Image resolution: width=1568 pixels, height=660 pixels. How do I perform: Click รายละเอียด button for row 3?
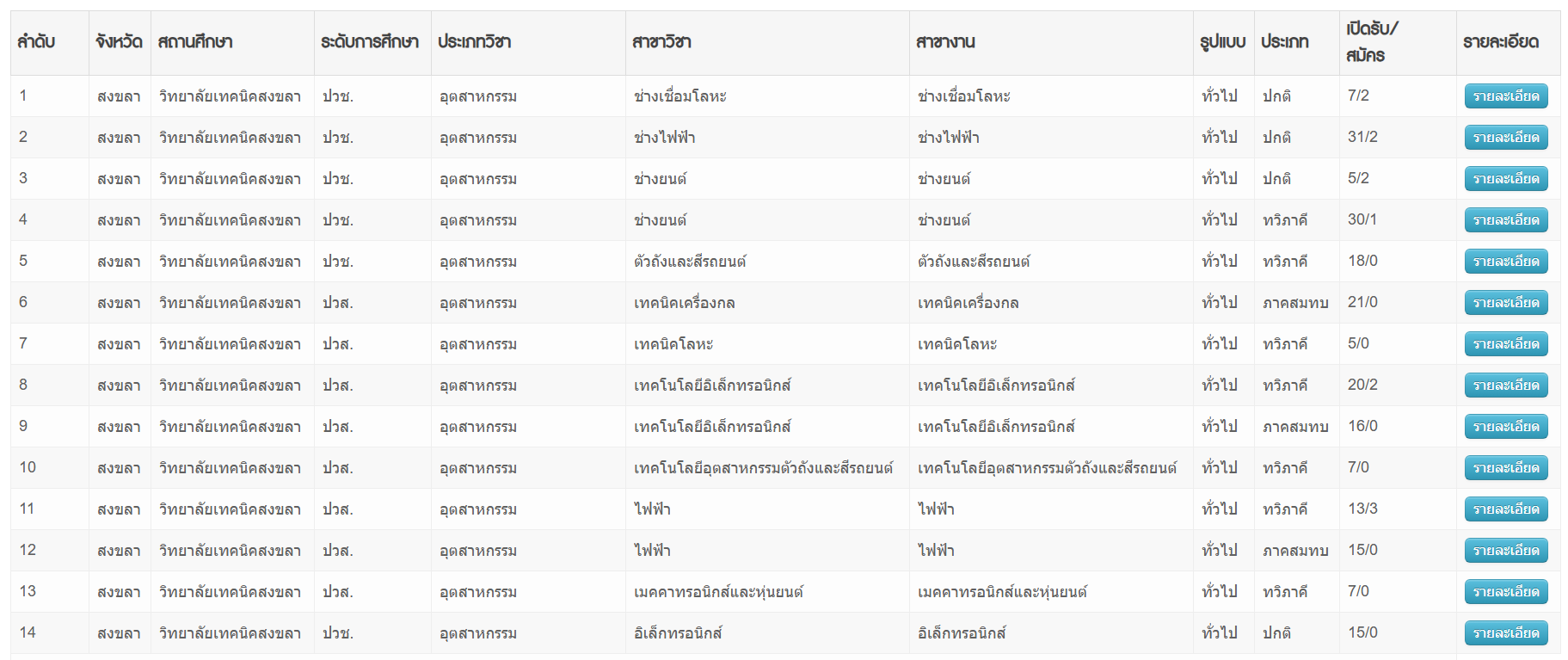click(1505, 179)
